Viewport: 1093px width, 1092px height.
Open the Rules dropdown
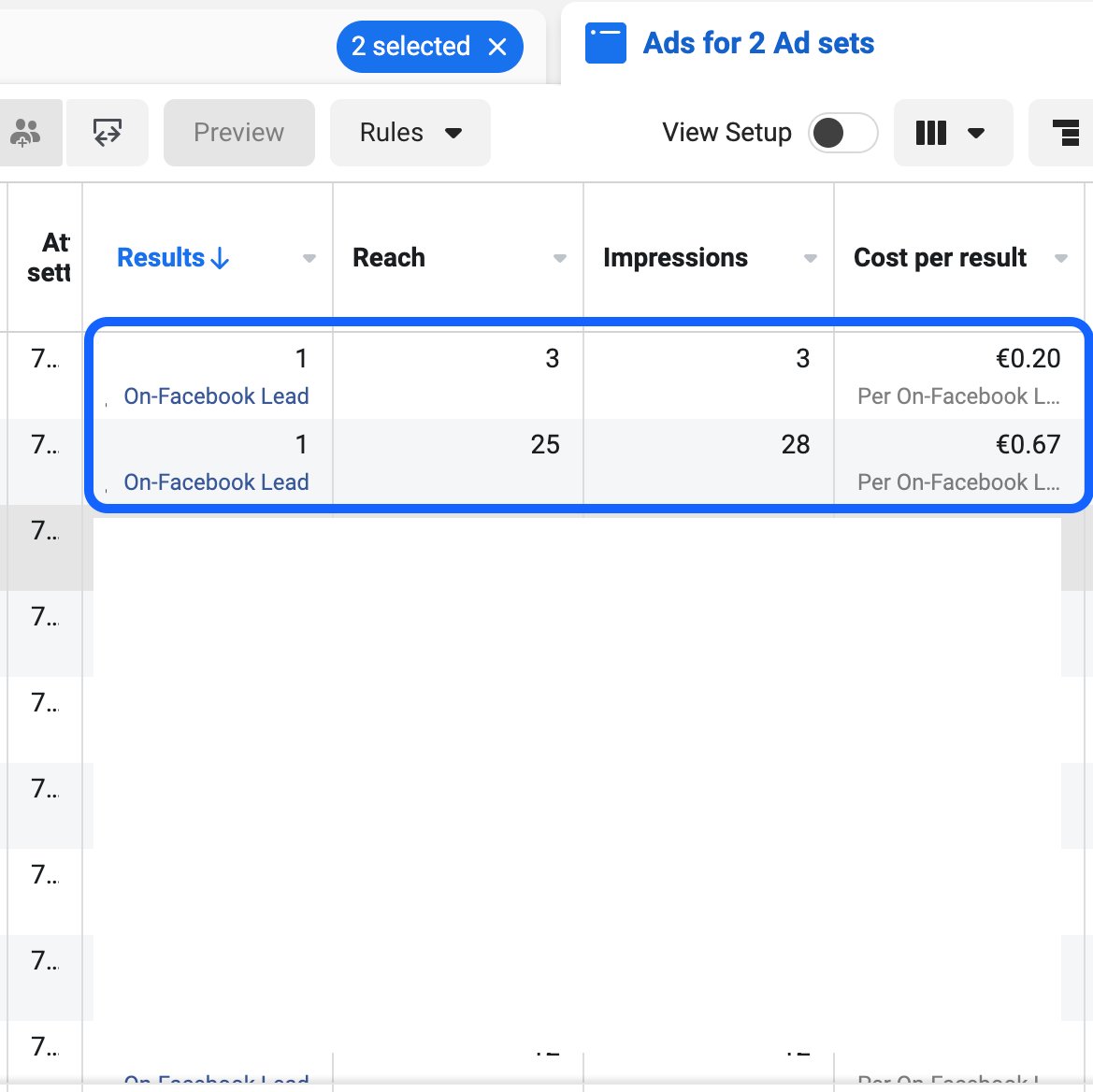410,133
